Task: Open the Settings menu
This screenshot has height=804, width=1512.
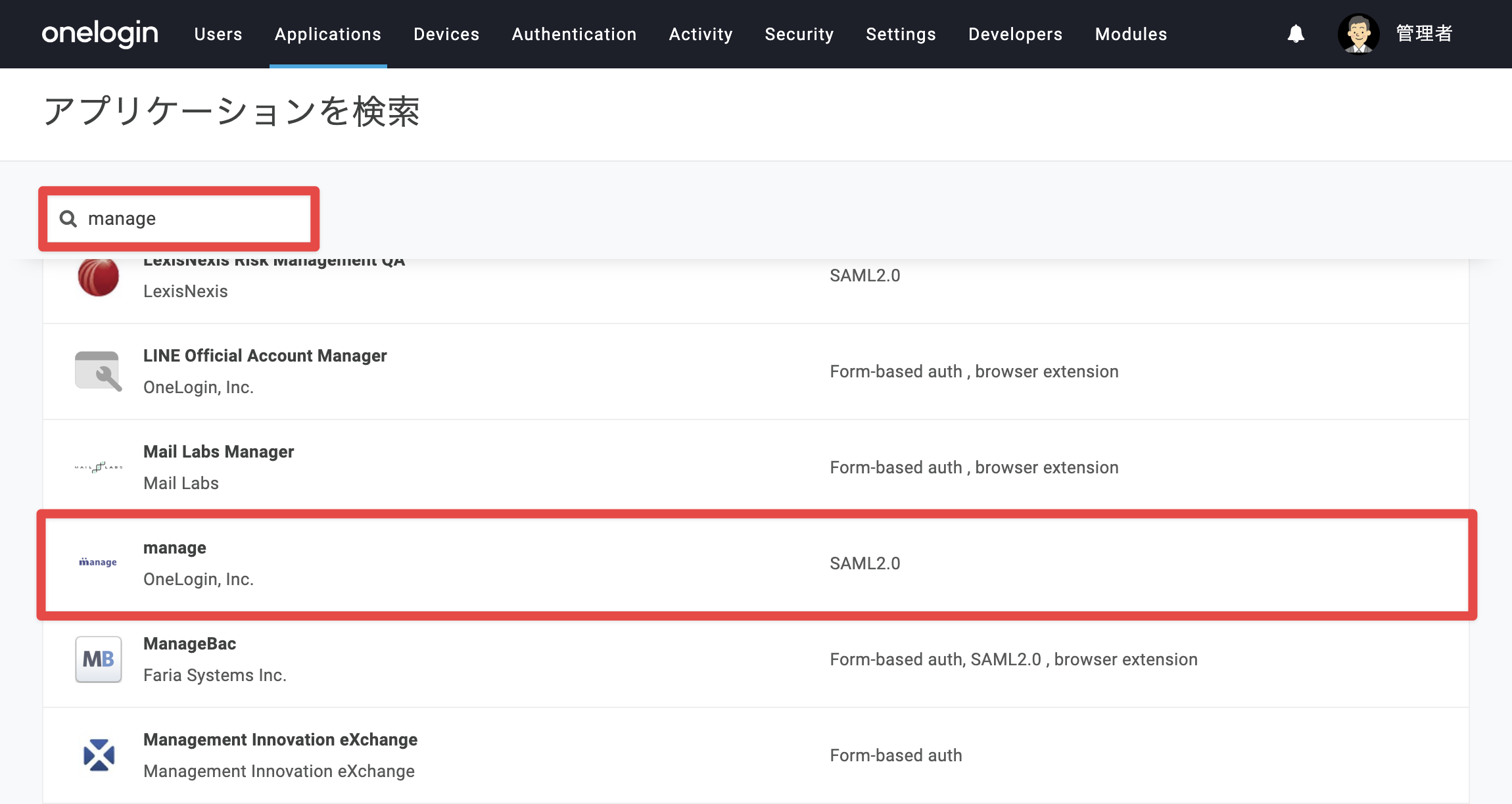Action: tap(901, 34)
